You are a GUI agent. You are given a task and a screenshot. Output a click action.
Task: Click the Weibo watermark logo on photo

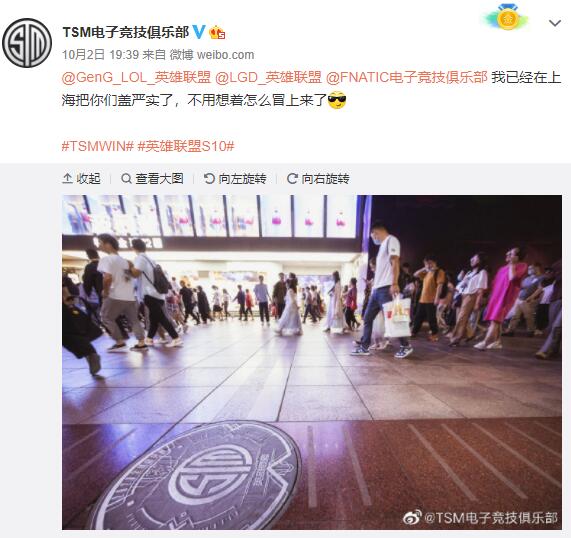click(412, 517)
